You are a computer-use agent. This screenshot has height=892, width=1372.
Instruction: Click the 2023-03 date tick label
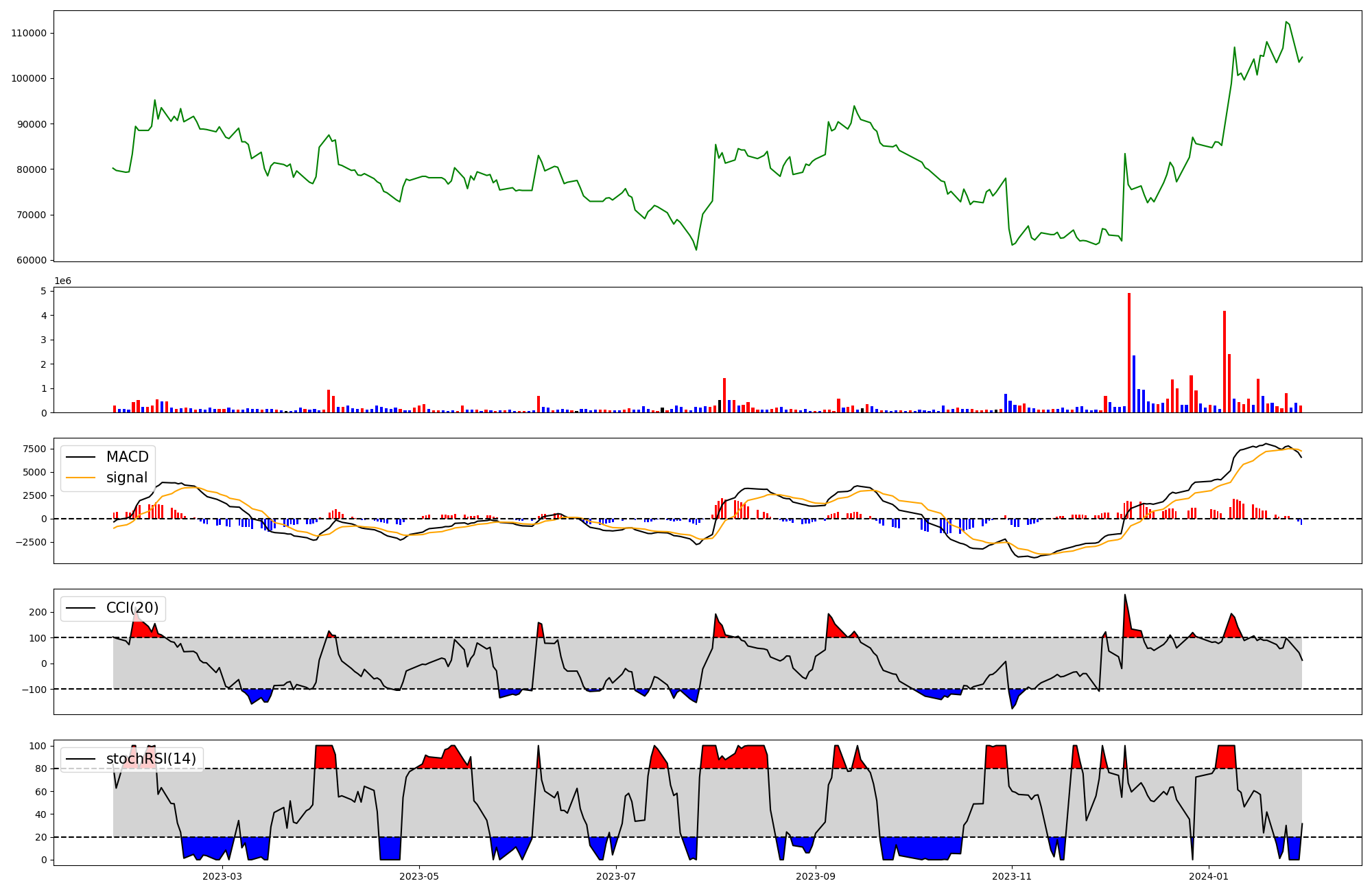point(222,876)
